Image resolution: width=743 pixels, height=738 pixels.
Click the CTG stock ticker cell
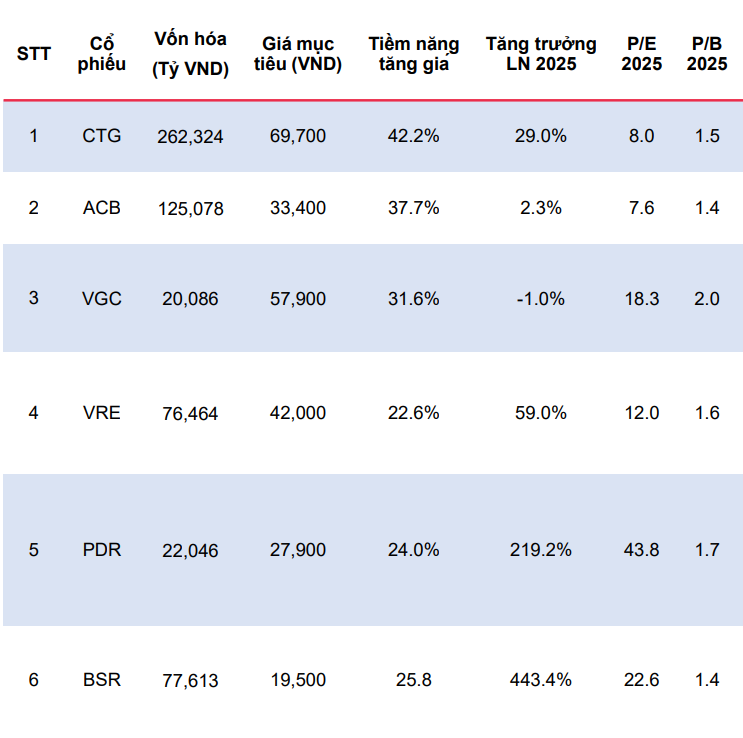click(101, 136)
